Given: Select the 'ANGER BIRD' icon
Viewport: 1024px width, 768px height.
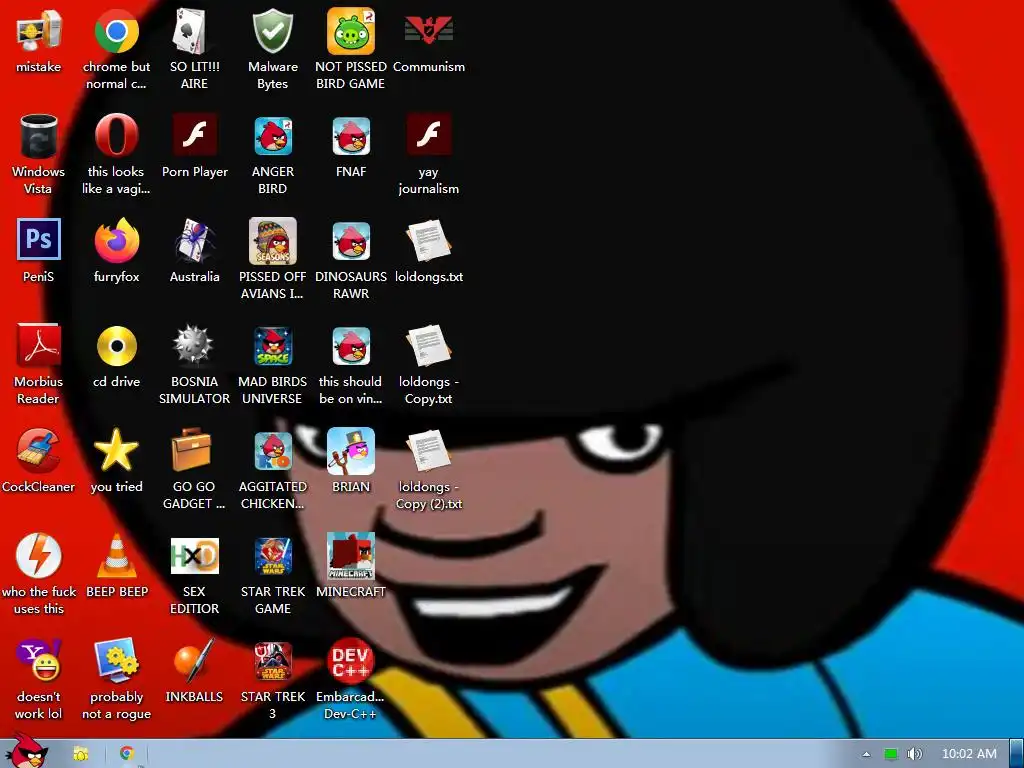Looking at the screenshot, I should (272, 136).
